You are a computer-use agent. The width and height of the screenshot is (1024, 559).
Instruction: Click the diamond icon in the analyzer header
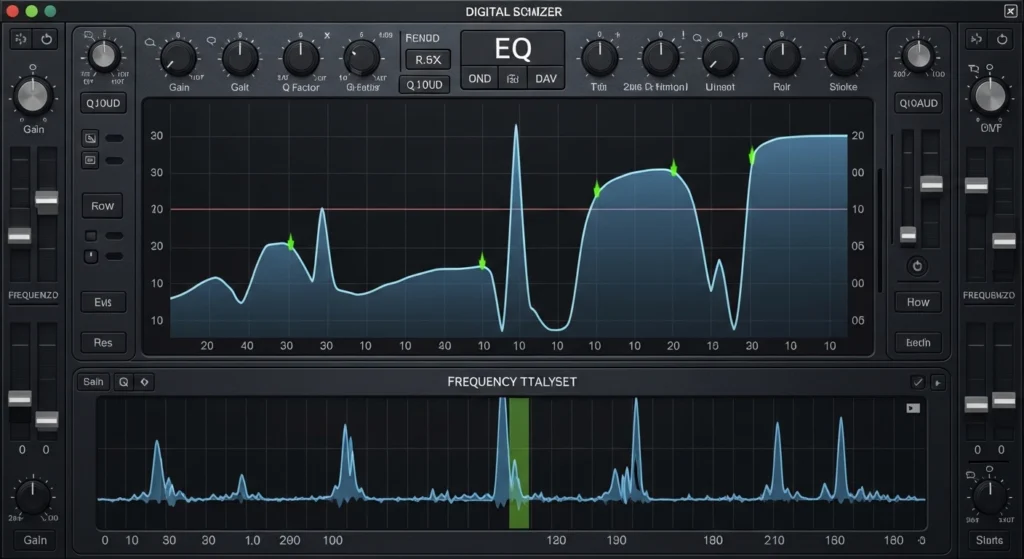coord(144,382)
